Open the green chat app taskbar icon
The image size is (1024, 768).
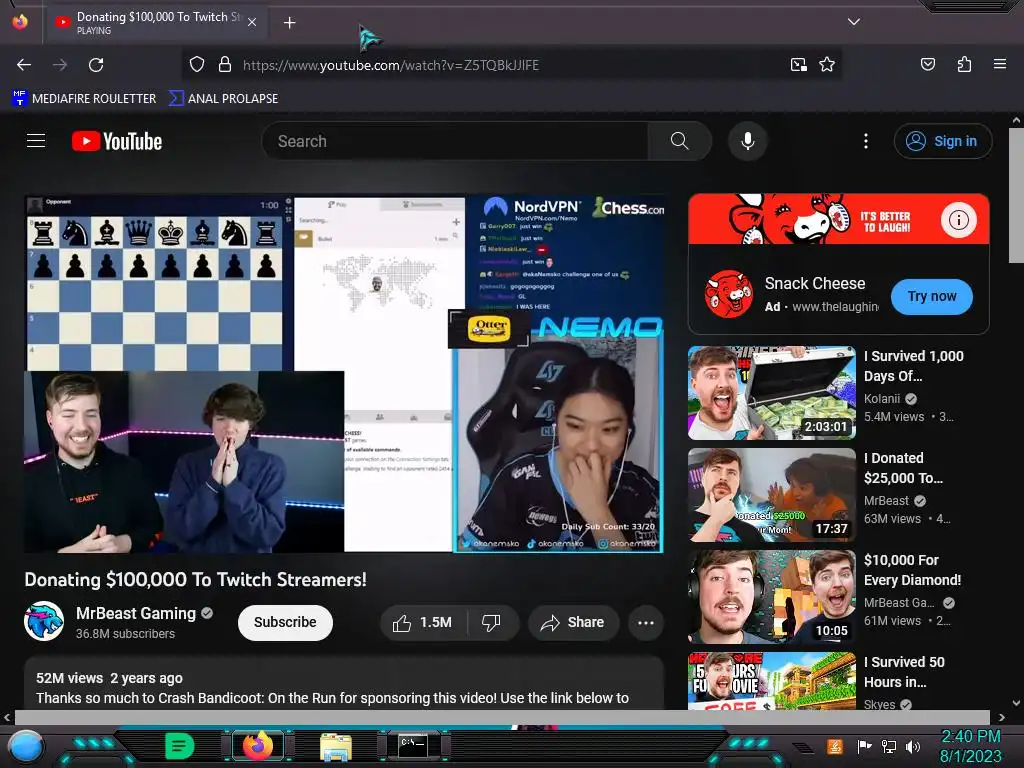pos(179,746)
